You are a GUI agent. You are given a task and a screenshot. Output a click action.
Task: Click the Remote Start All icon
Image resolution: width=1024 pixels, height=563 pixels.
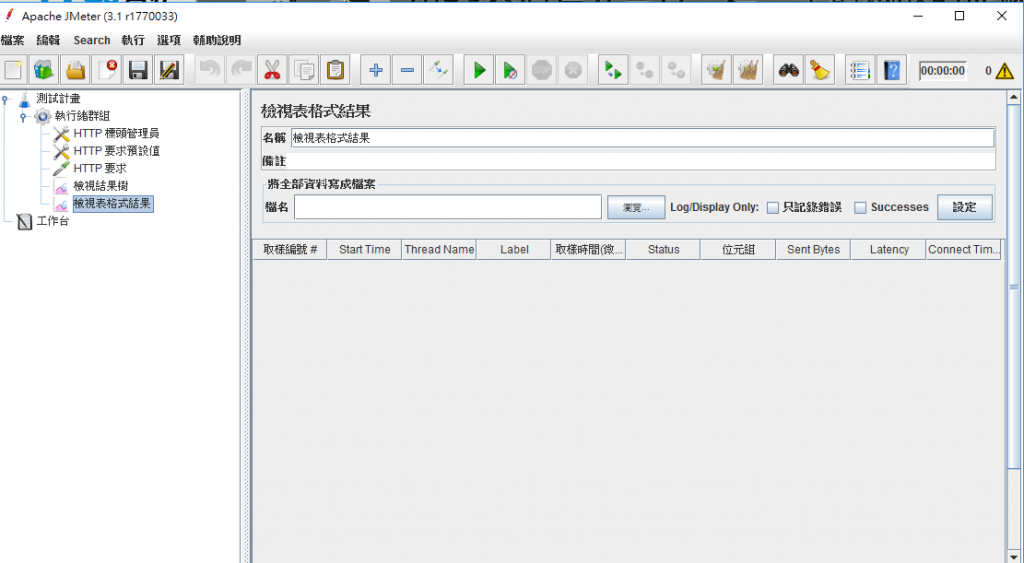[x=613, y=70]
